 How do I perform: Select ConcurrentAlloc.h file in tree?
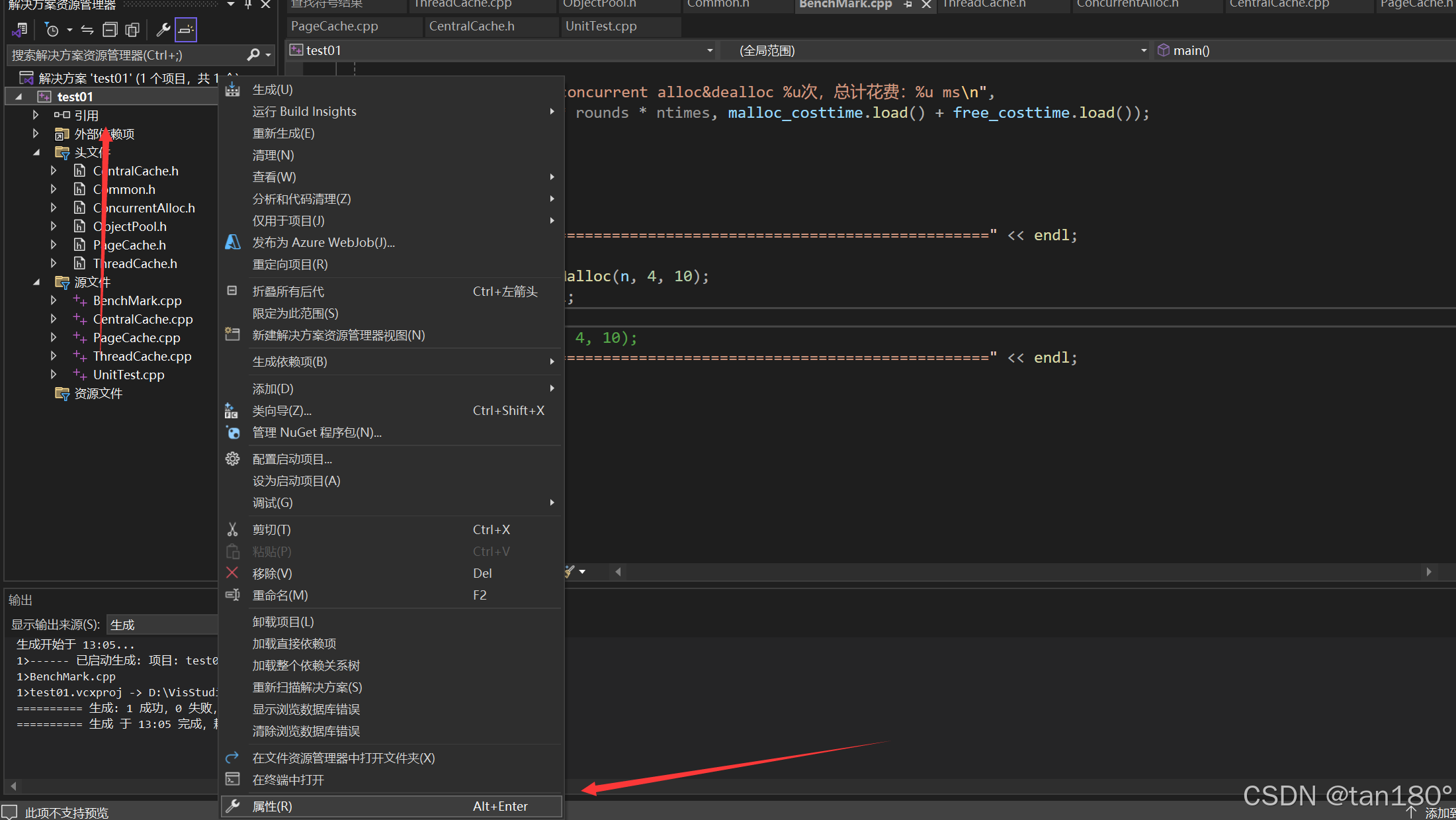coord(144,208)
